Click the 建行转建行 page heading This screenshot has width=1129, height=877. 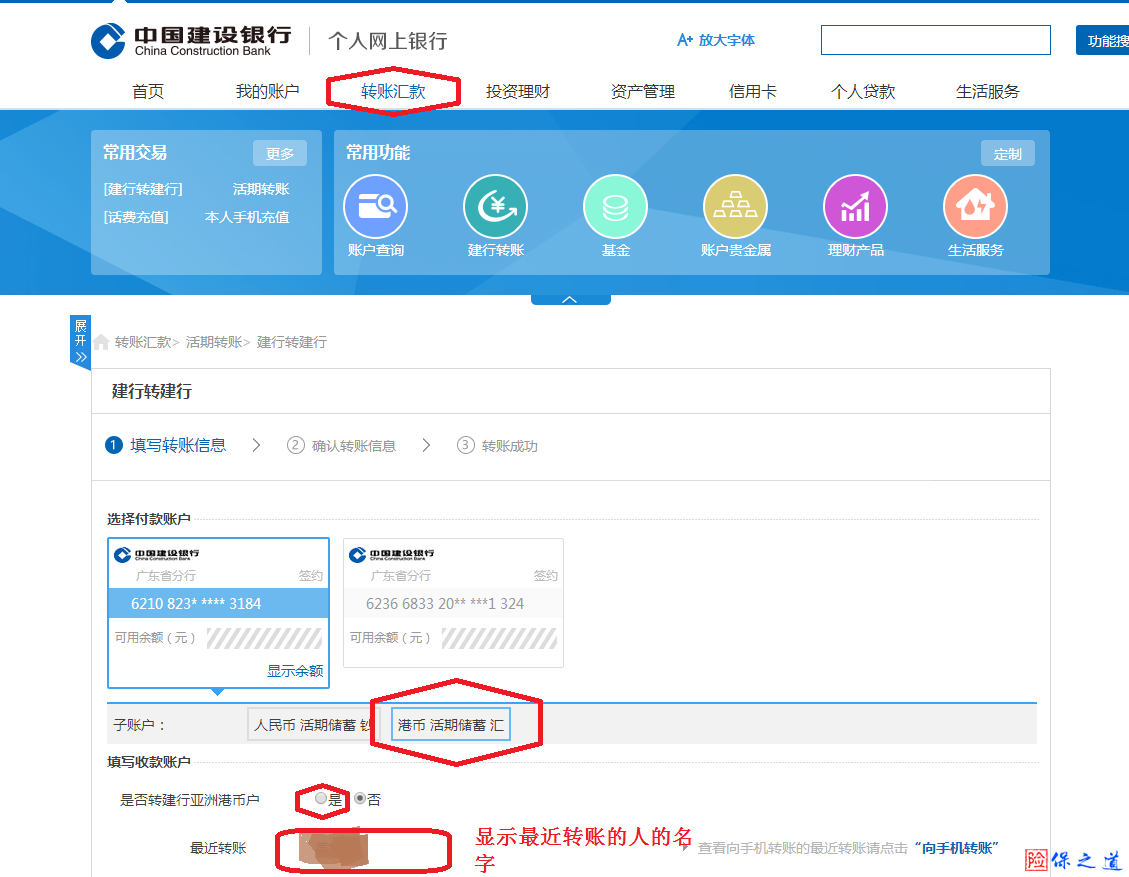(152, 391)
